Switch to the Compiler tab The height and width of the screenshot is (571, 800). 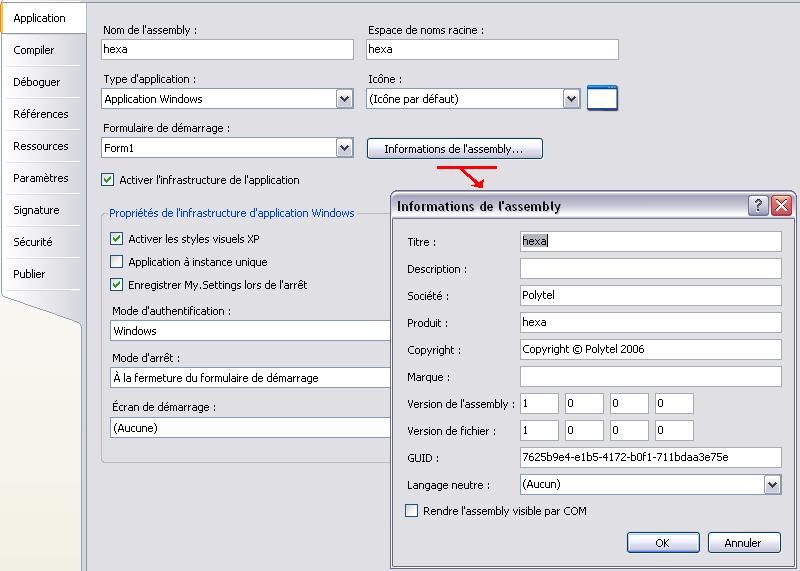coord(34,50)
